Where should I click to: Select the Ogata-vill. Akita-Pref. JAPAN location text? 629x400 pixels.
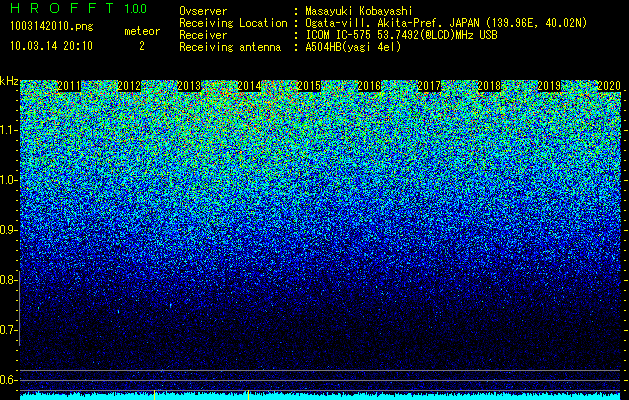pyautogui.click(x=446, y=23)
